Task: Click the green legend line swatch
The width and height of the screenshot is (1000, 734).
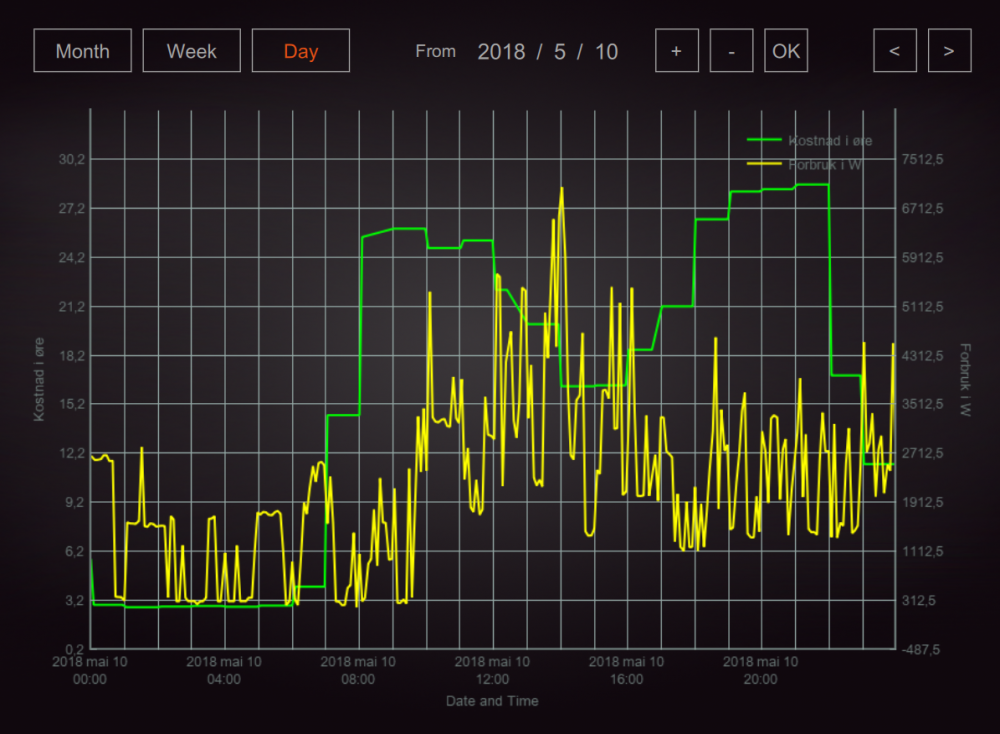Action: (765, 141)
